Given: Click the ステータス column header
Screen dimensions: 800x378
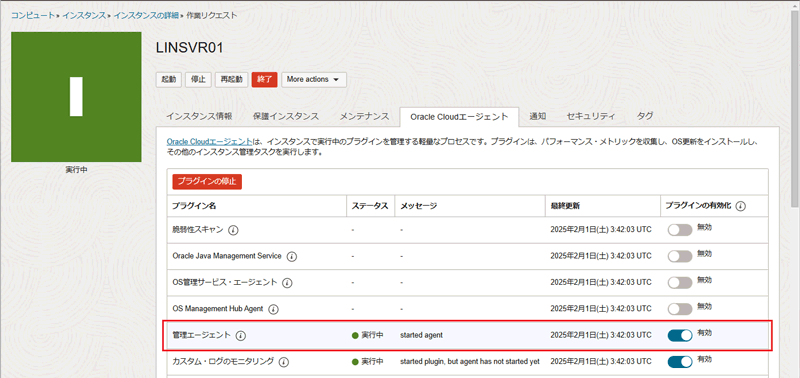Looking at the screenshot, I should coord(370,207).
